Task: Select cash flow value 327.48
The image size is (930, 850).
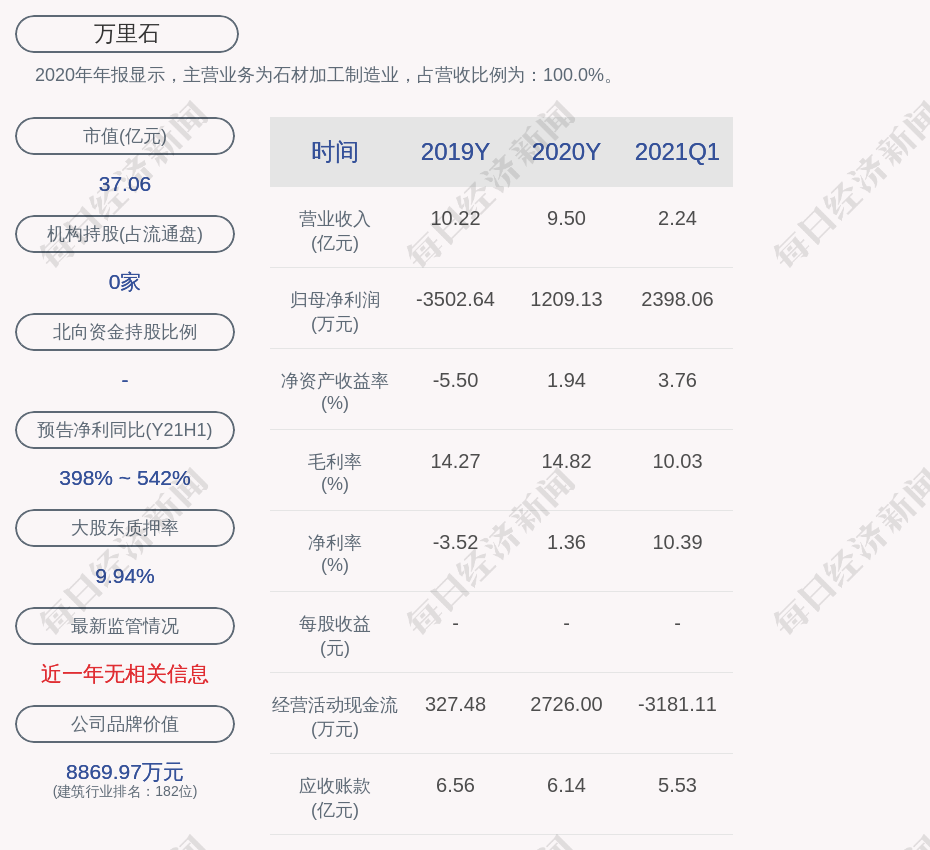Action: click(x=455, y=704)
